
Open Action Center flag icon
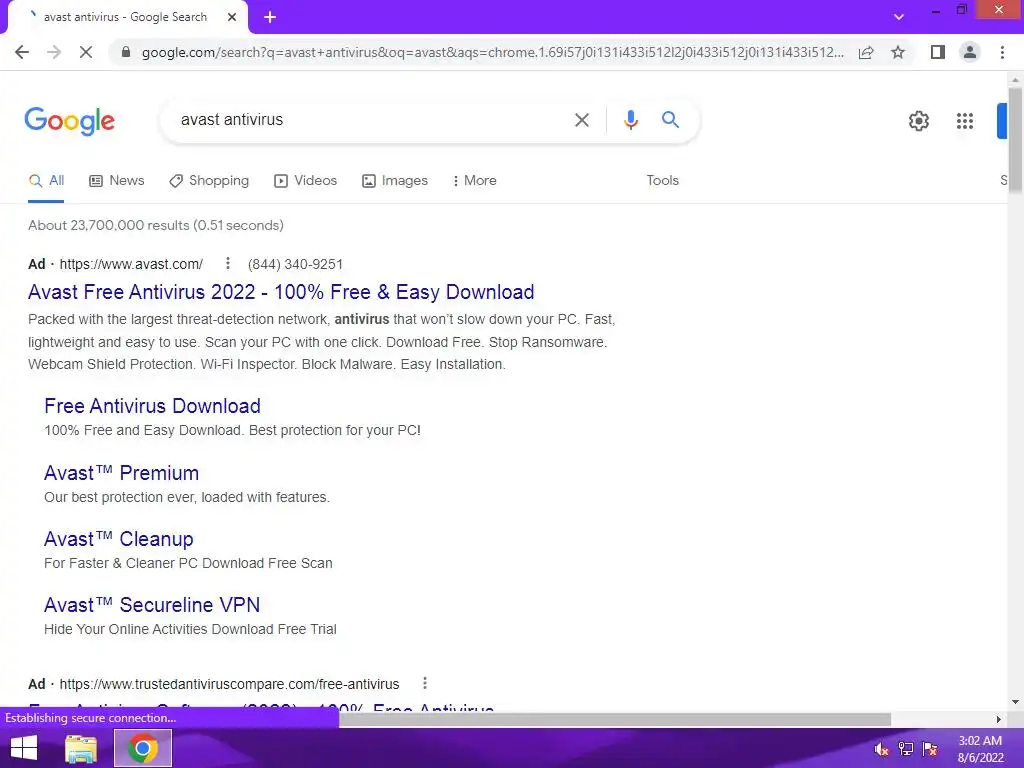pyautogui.click(x=930, y=749)
